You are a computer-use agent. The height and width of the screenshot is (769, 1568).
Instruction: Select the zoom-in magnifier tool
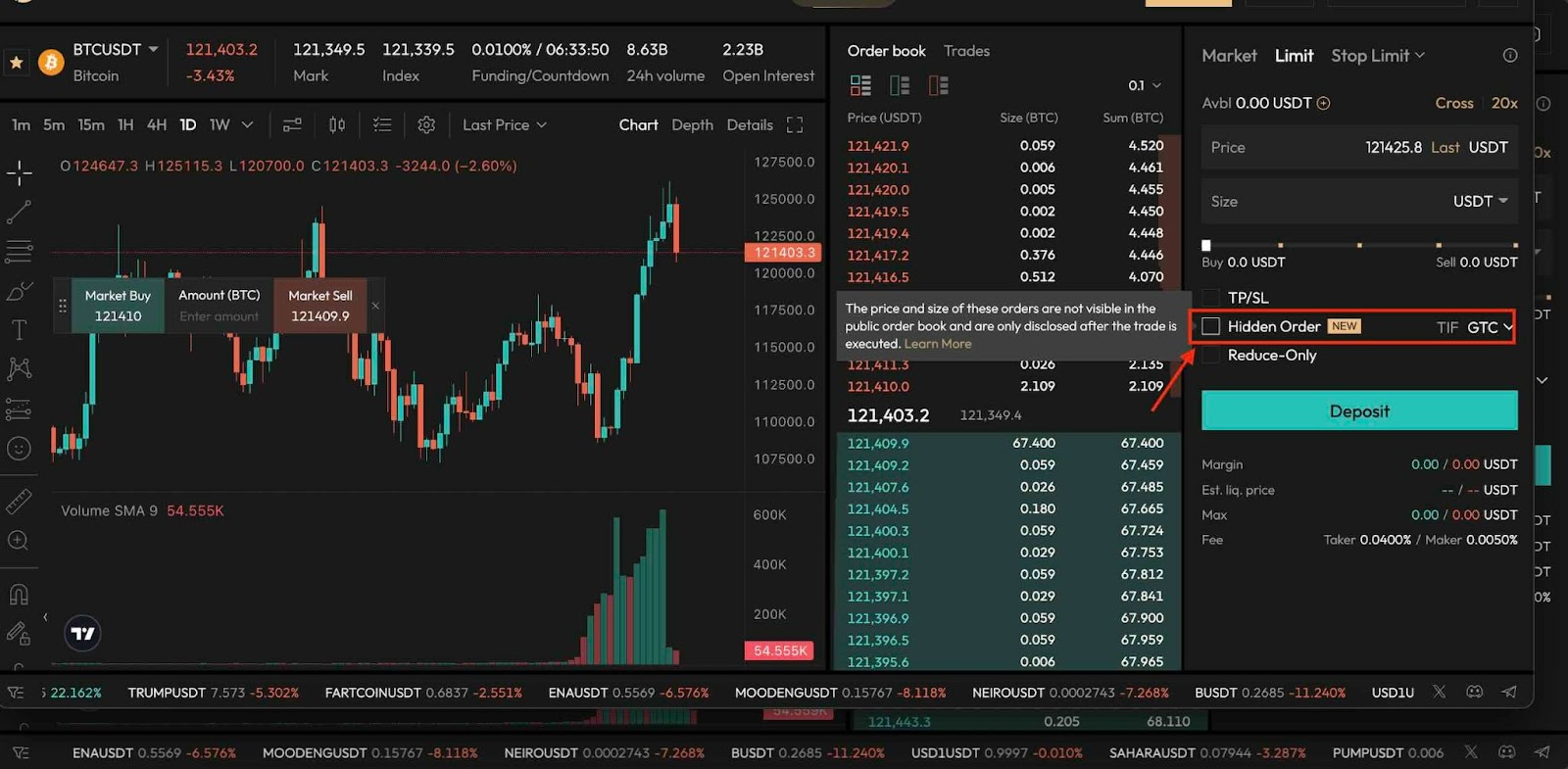click(18, 541)
